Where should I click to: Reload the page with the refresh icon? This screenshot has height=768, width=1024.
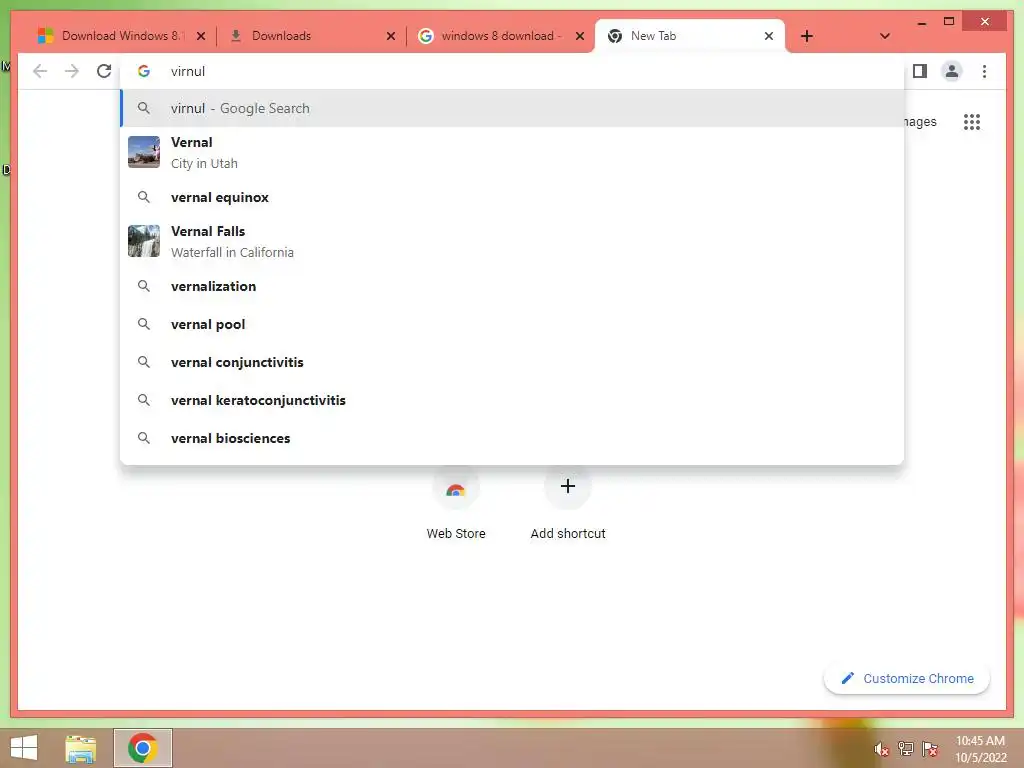[104, 71]
